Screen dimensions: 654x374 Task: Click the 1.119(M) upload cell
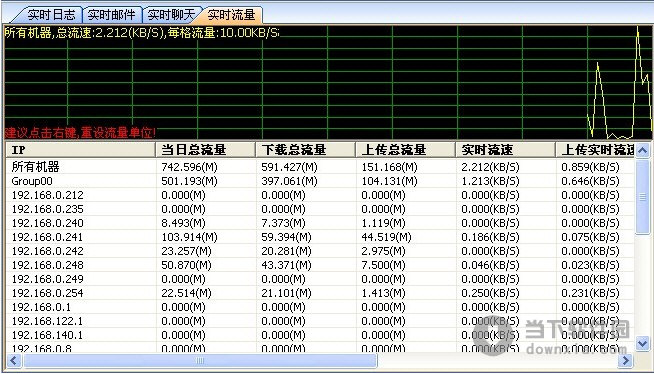pyautogui.click(x=383, y=223)
